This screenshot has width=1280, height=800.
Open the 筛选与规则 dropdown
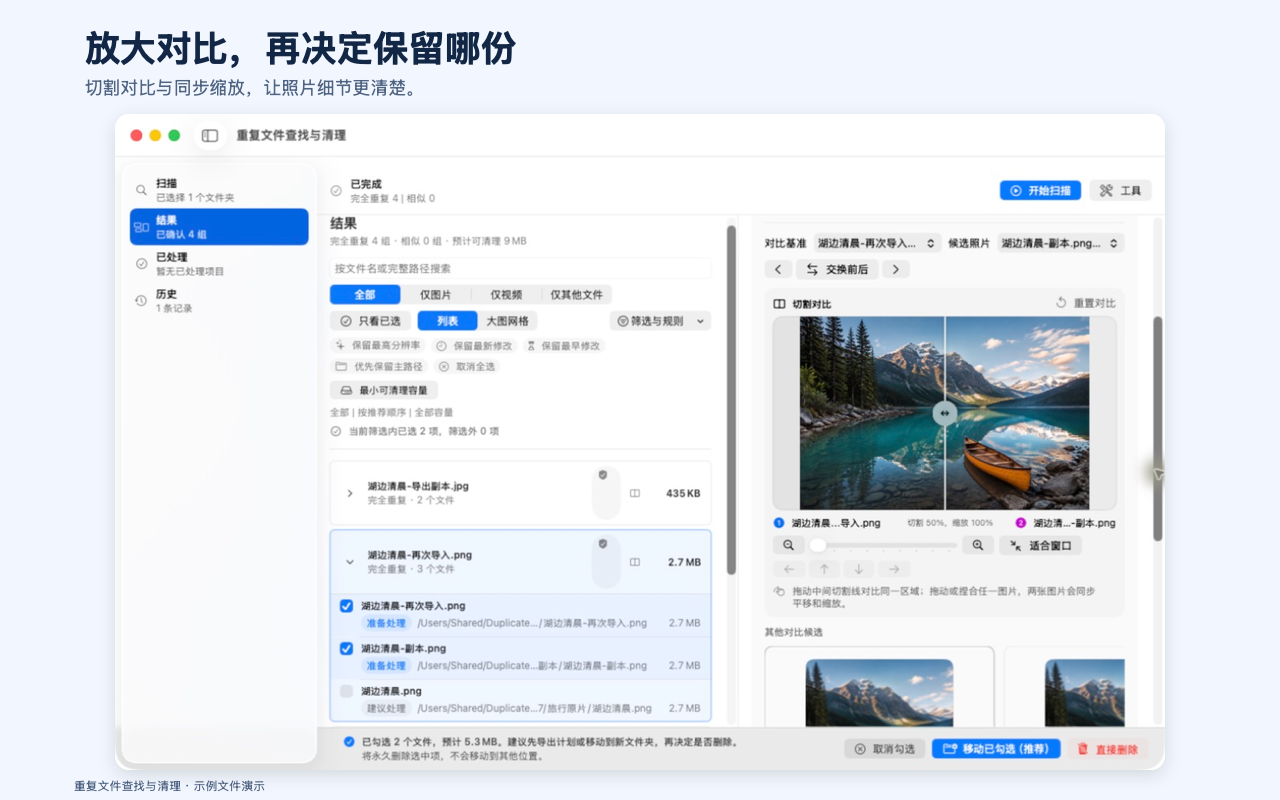click(x=660, y=321)
